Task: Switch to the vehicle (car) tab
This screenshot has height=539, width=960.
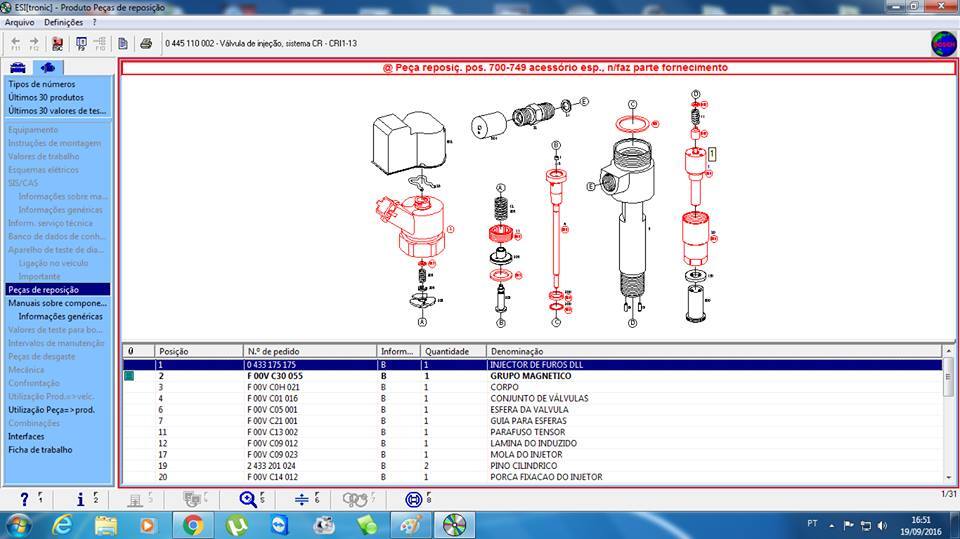Action: tap(18, 67)
